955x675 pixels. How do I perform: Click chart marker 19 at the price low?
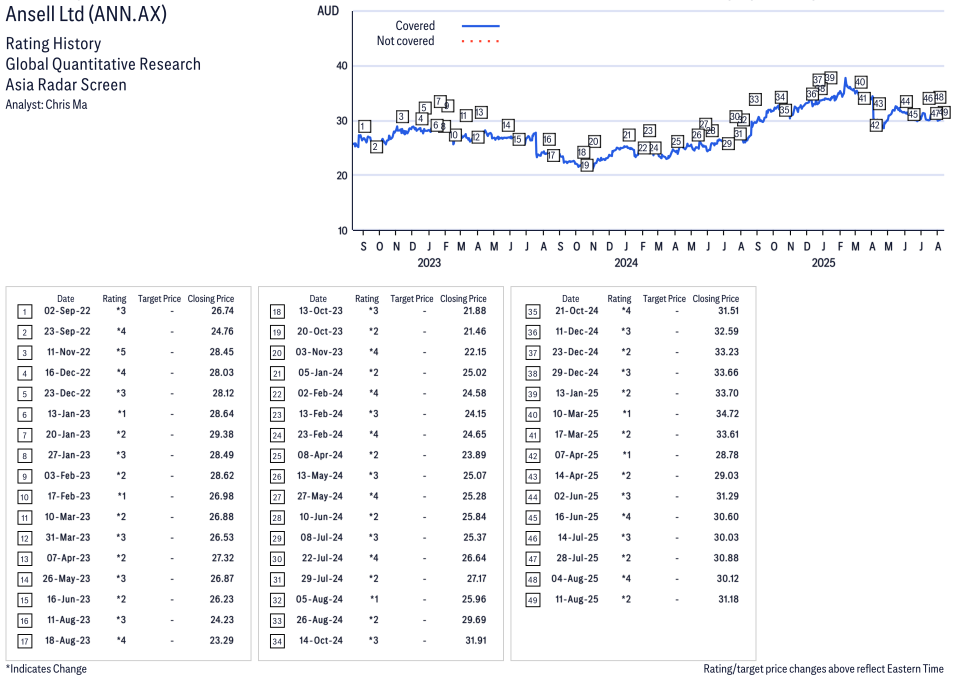click(x=586, y=165)
